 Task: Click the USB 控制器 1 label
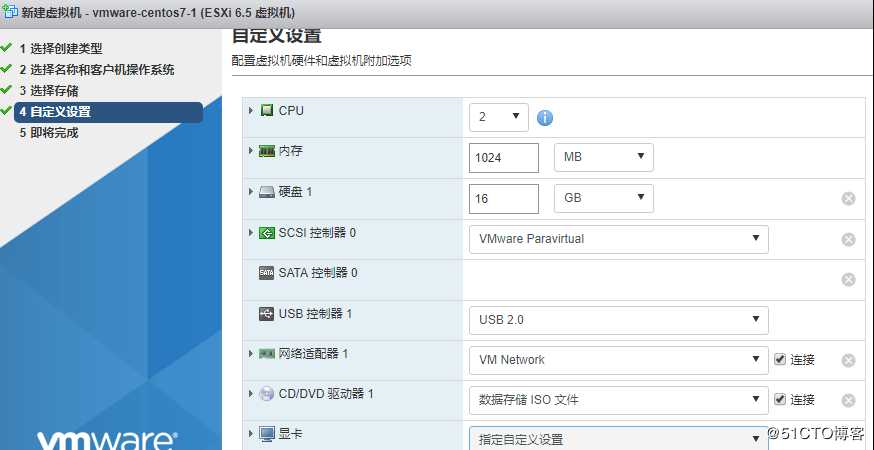(315, 313)
